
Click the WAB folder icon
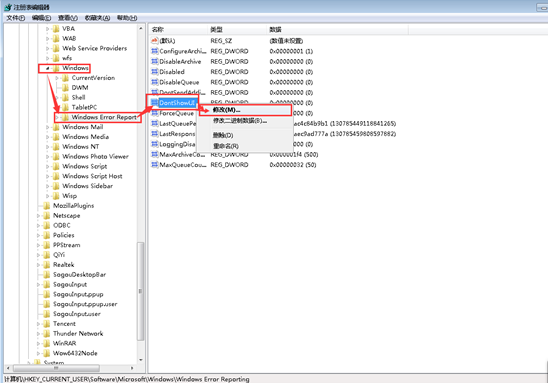56,38
